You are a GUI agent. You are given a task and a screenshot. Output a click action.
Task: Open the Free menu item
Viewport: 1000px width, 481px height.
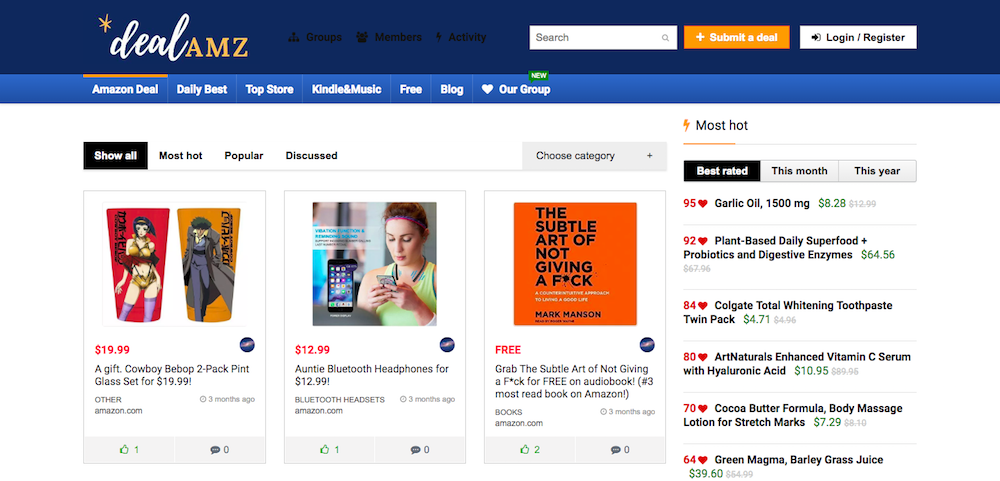point(411,89)
